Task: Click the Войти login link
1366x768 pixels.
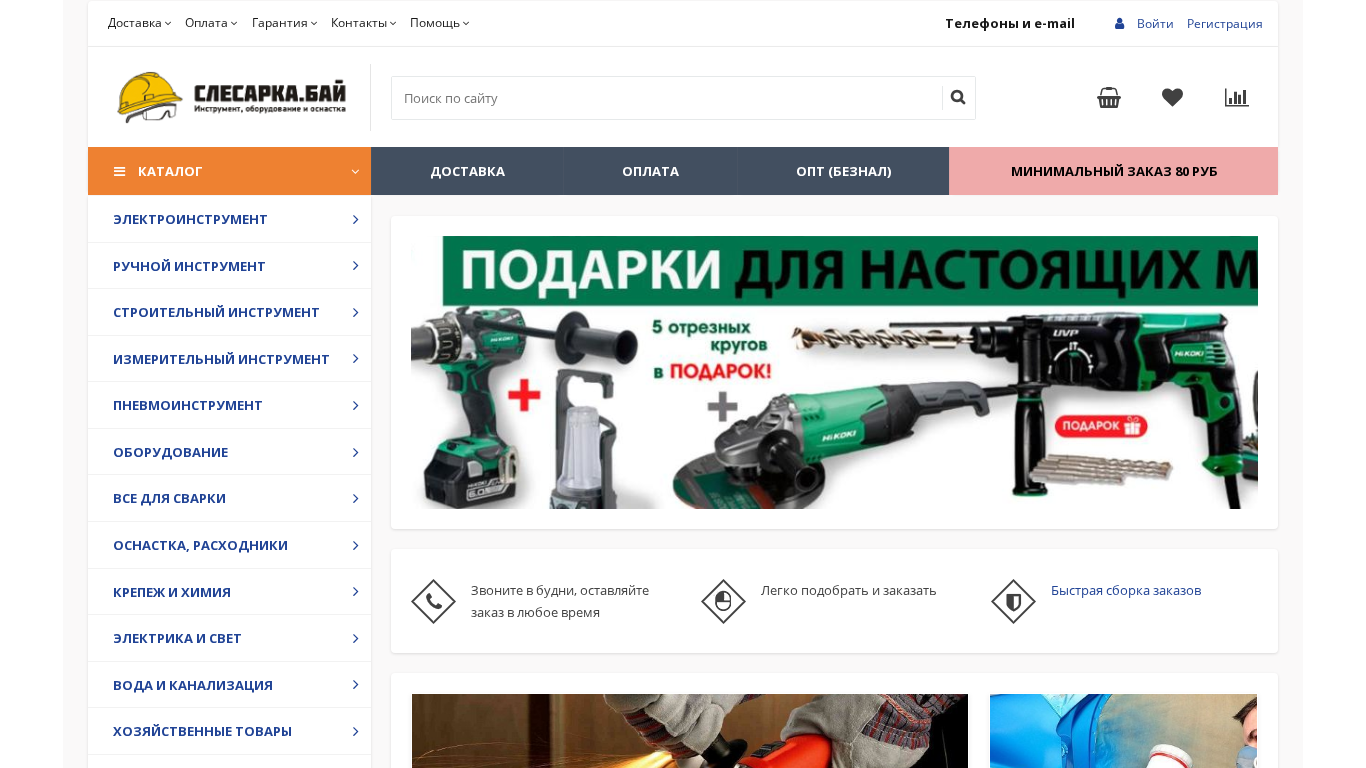Action: [x=1155, y=24]
